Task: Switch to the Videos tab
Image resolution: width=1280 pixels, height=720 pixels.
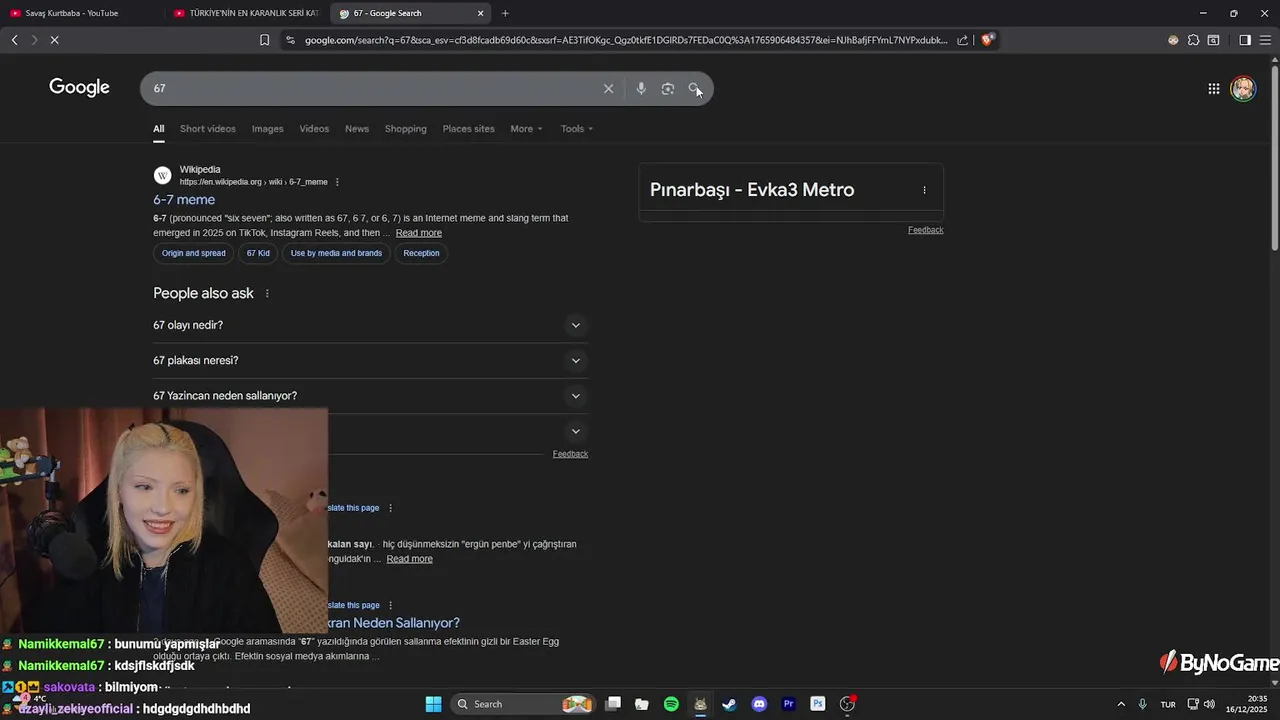Action: [x=314, y=129]
